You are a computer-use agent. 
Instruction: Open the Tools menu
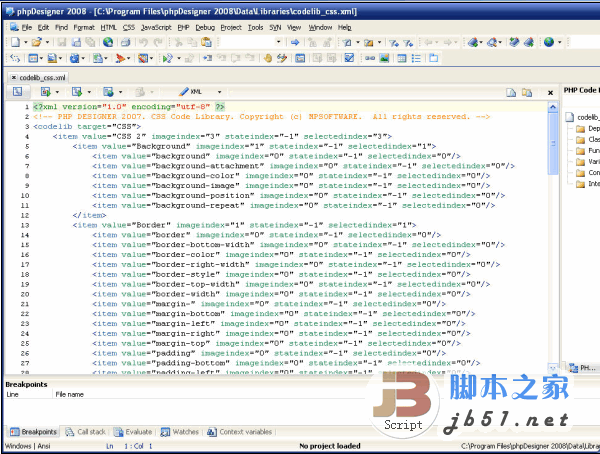pyautogui.click(x=255, y=28)
